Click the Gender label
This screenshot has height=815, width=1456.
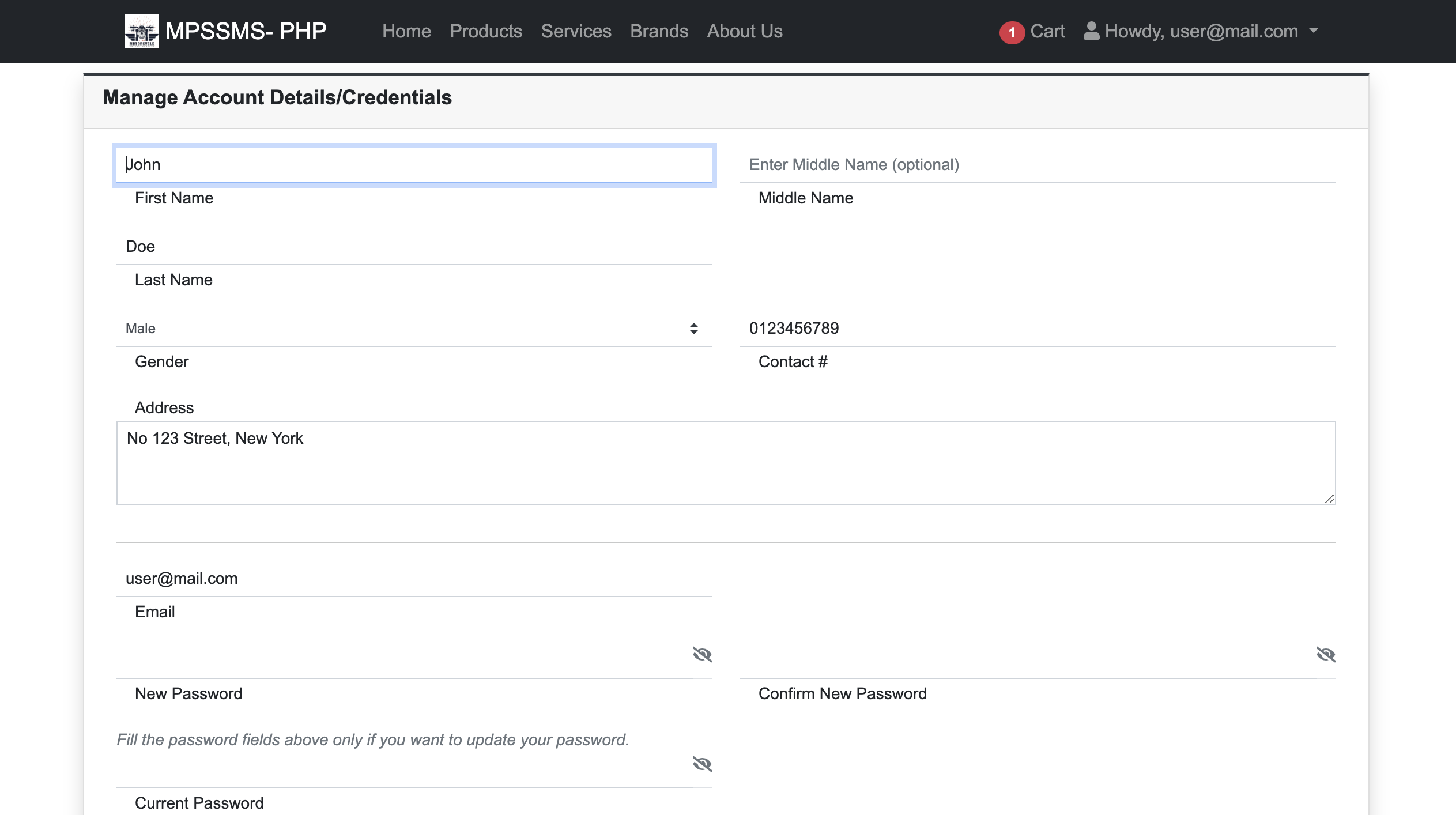click(x=161, y=362)
